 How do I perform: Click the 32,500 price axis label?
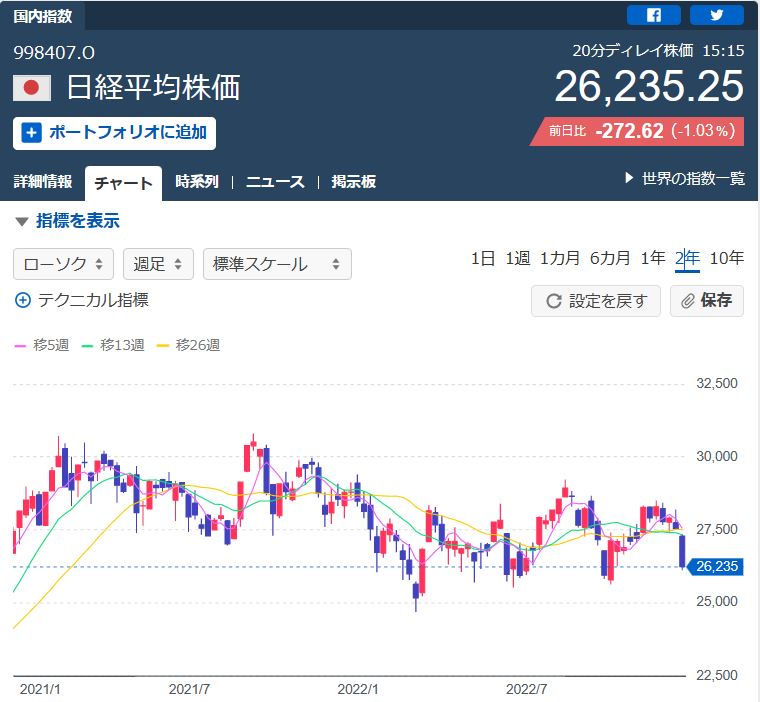pos(717,383)
